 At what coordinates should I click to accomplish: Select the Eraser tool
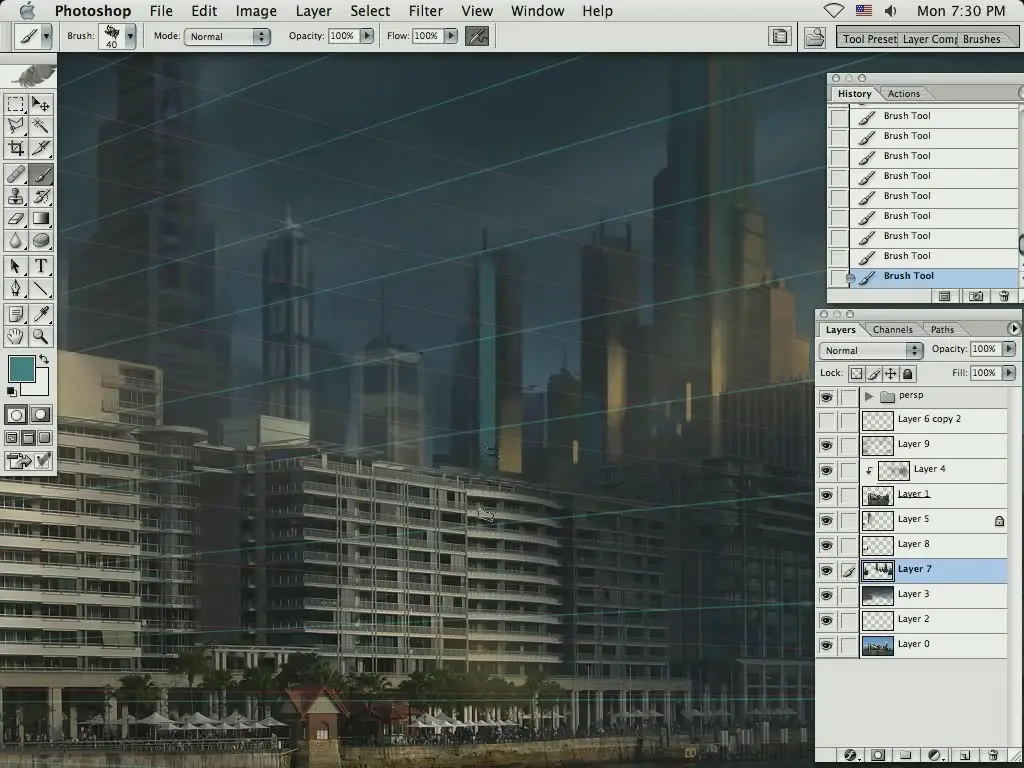pyautogui.click(x=16, y=218)
